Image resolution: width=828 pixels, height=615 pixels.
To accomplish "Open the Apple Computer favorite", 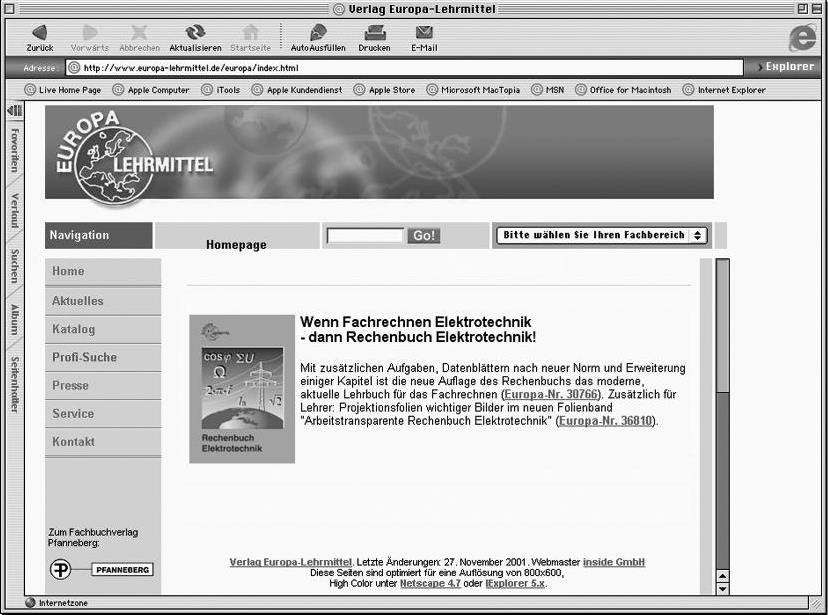I will pyautogui.click(x=151, y=90).
